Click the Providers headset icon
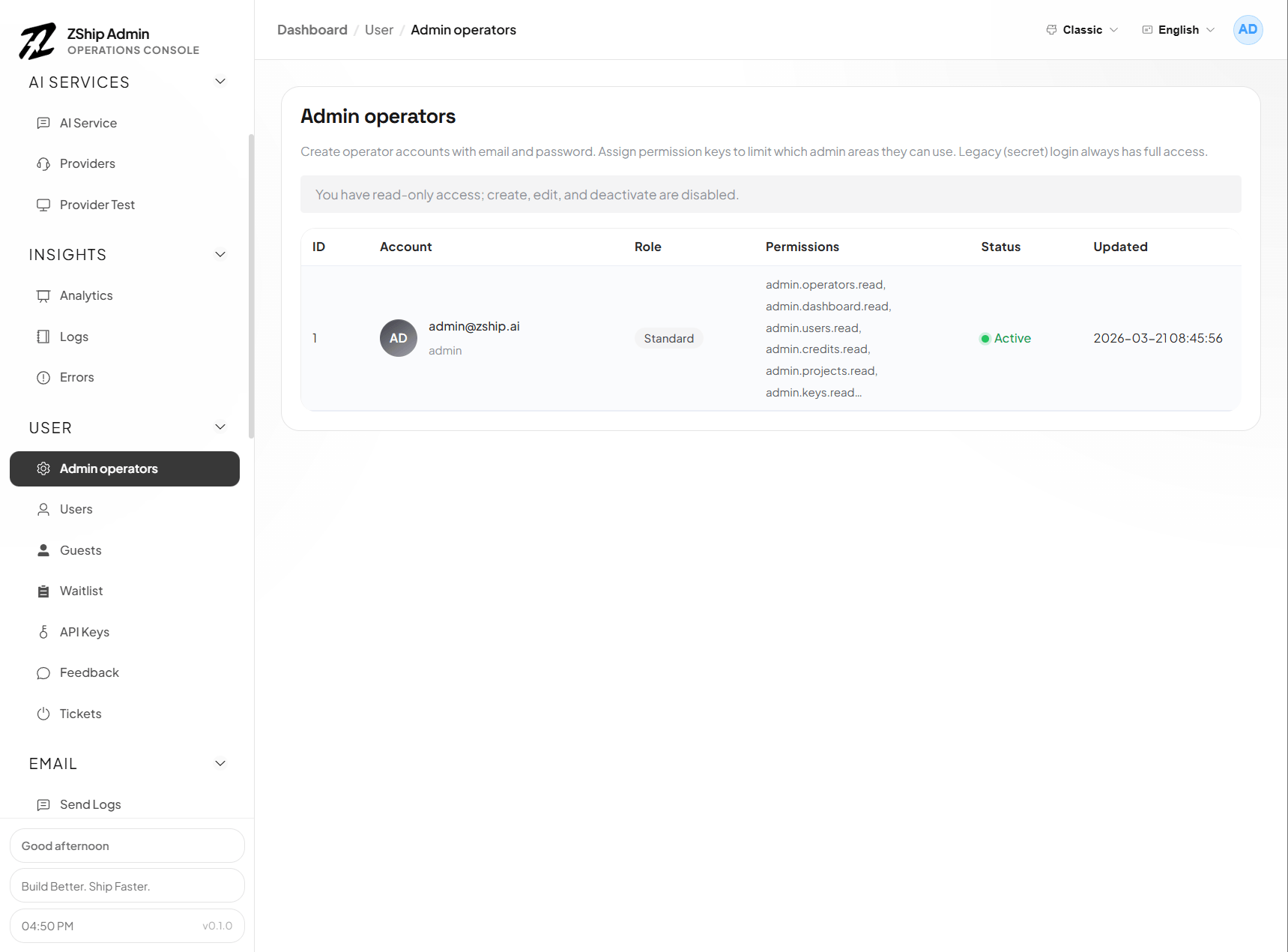 [x=43, y=164]
